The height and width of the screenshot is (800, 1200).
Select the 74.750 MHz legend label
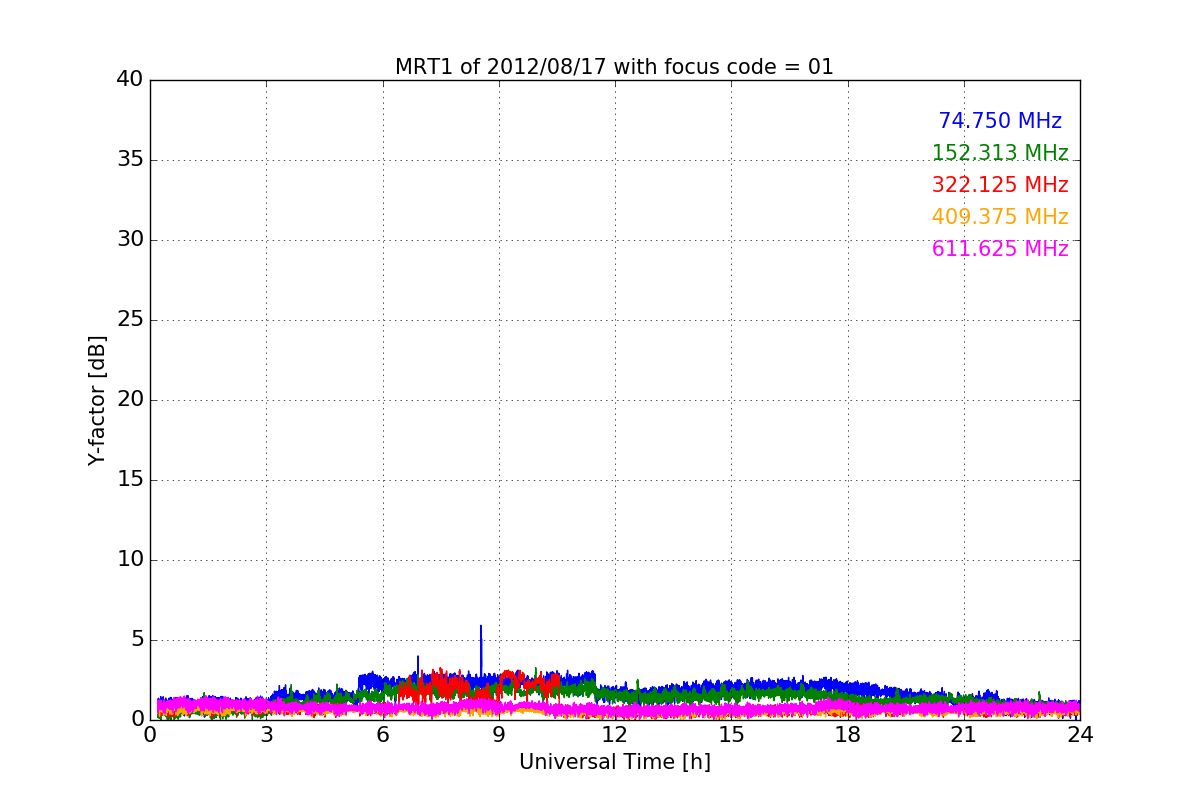coord(1000,121)
